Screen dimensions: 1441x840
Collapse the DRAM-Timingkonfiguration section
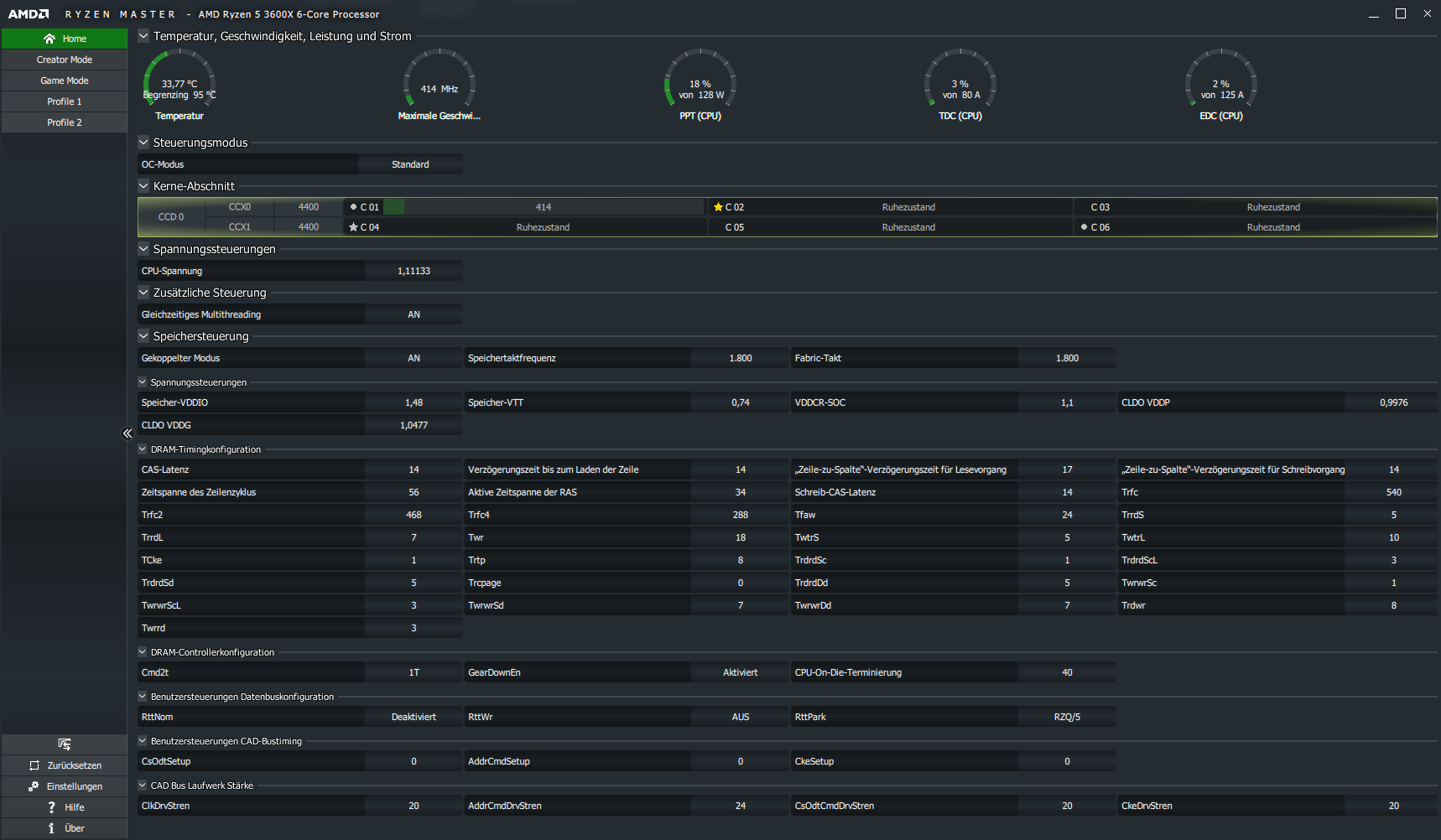pyautogui.click(x=143, y=449)
